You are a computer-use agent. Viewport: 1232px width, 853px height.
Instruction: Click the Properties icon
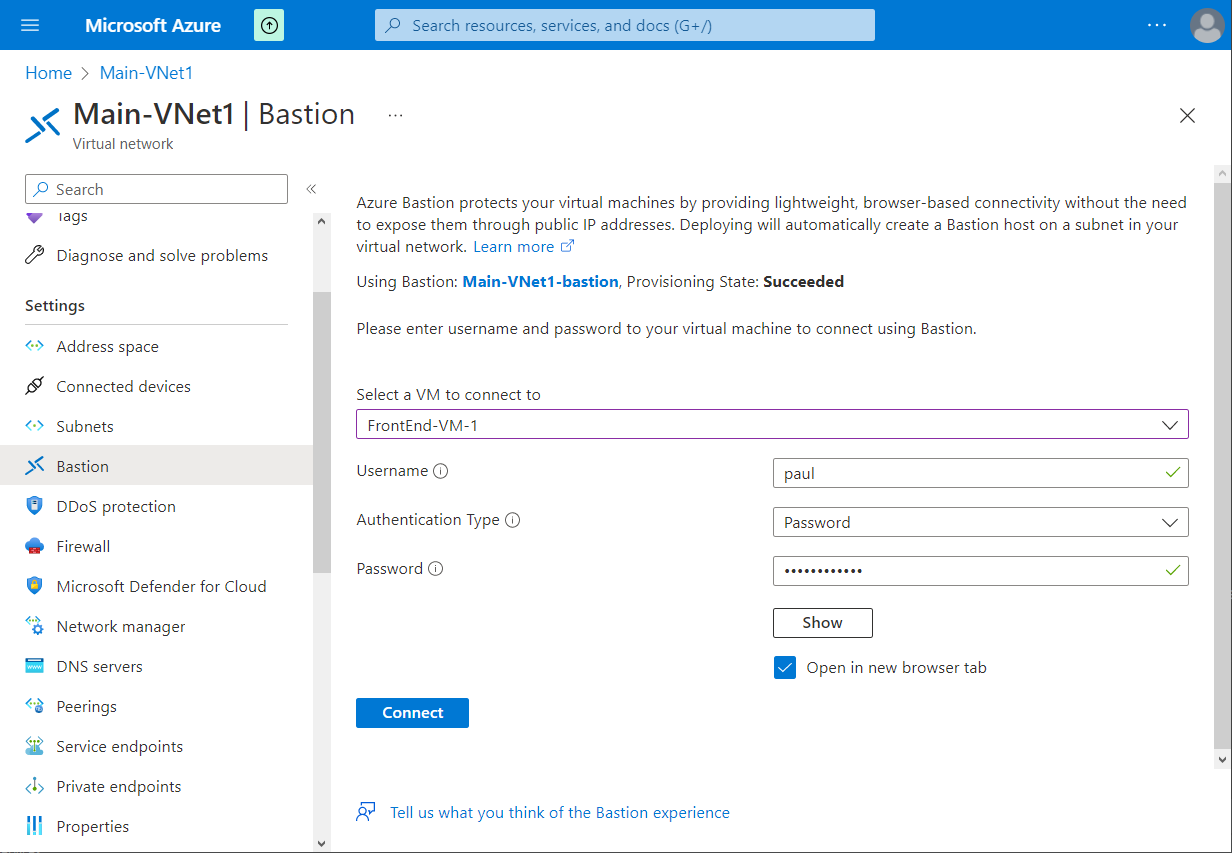35,827
